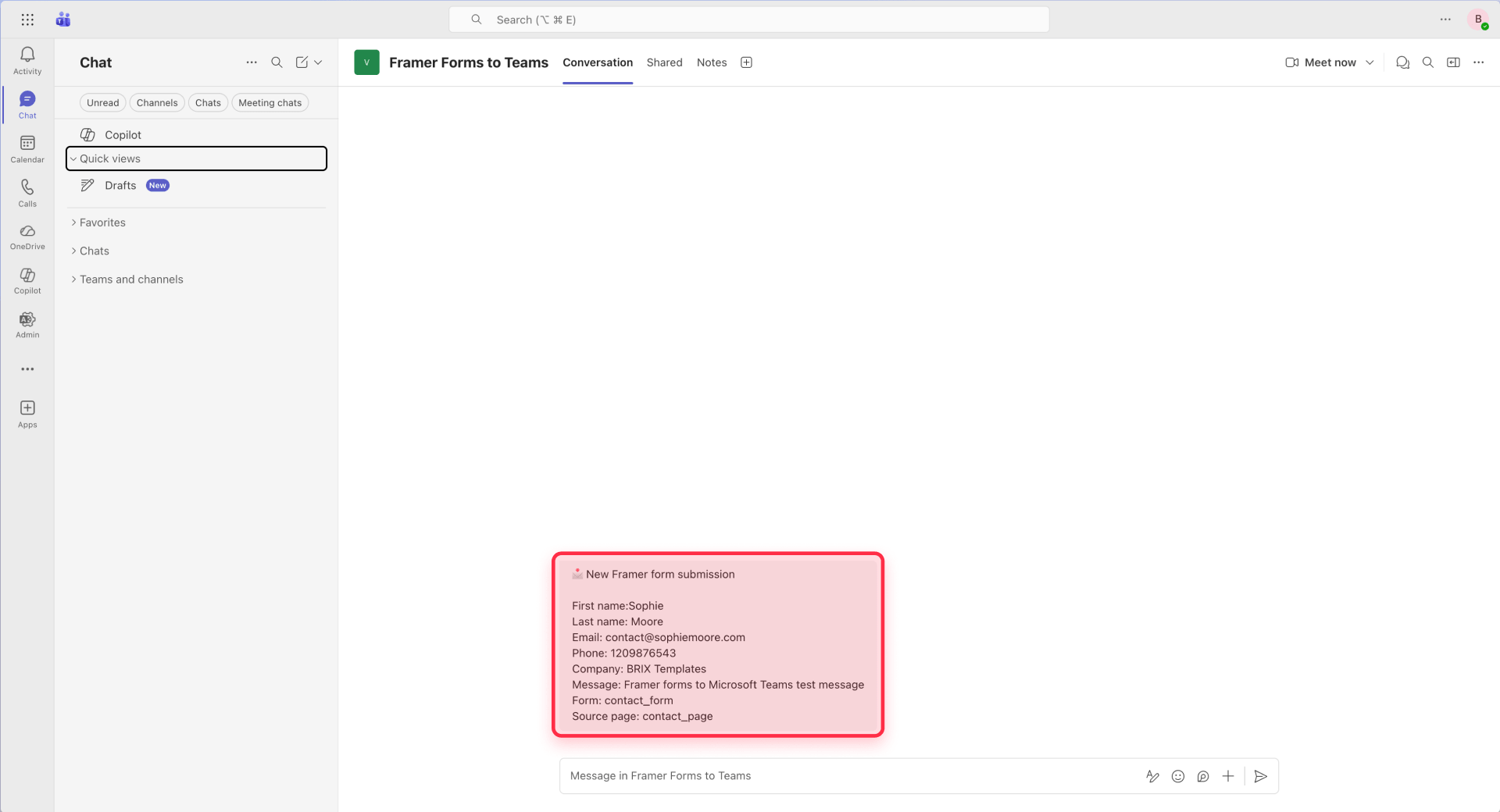The width and height of the screenshot is (1500, 812).
Task: Open channel details panel icon
Action: [x=1453, y=62]
